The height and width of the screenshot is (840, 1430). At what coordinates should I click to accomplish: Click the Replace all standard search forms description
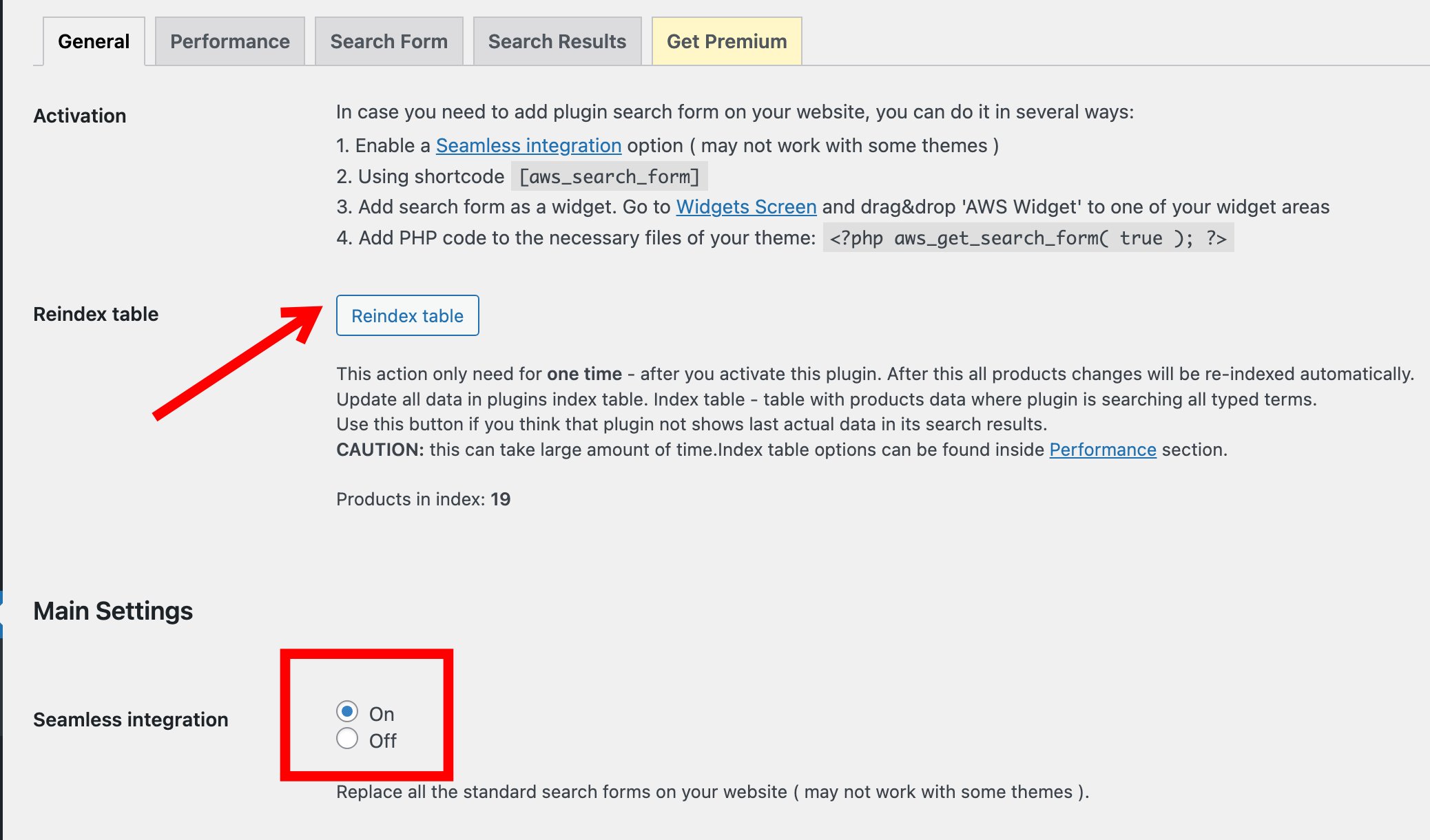[x=713, y=792]
